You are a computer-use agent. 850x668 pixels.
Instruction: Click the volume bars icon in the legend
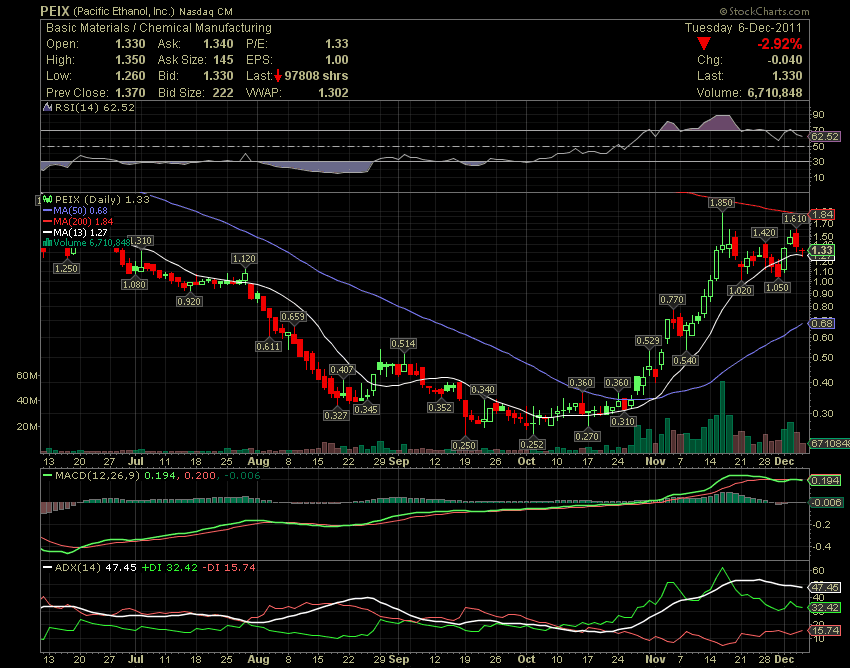[48, 242]
